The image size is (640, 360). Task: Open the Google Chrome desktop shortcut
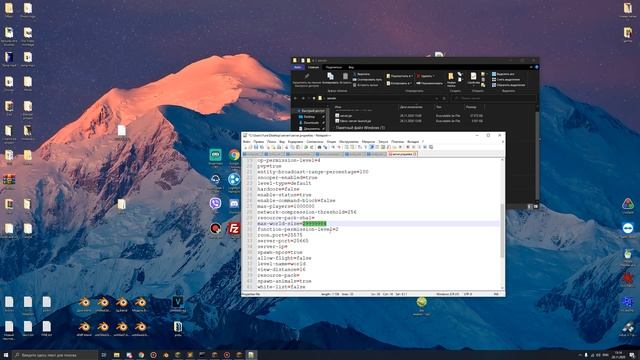(234, 155)
